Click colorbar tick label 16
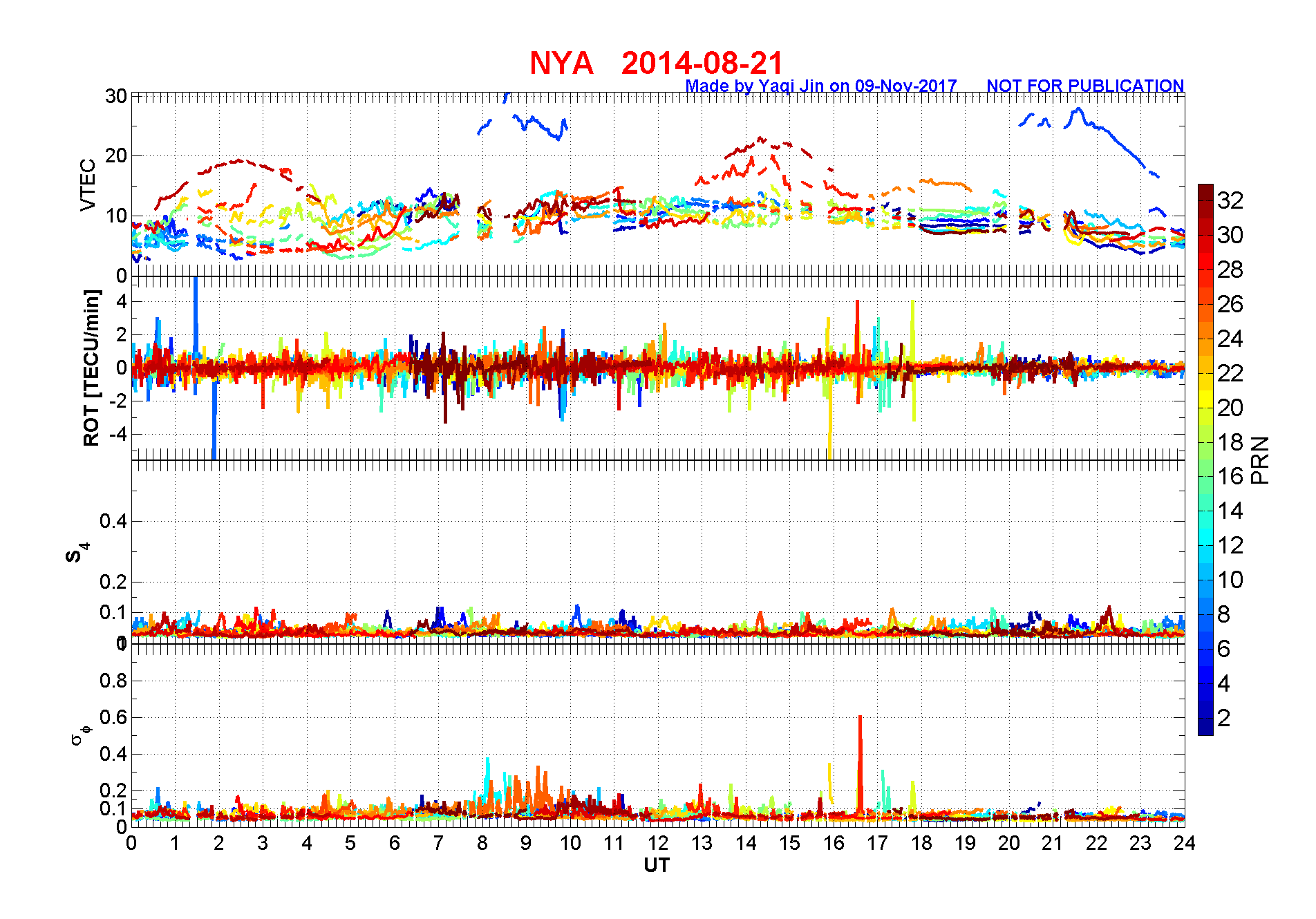Image resolution: width=1316 pixels, height=919 pixels. pyautogui.click(x=1230, y=476)
